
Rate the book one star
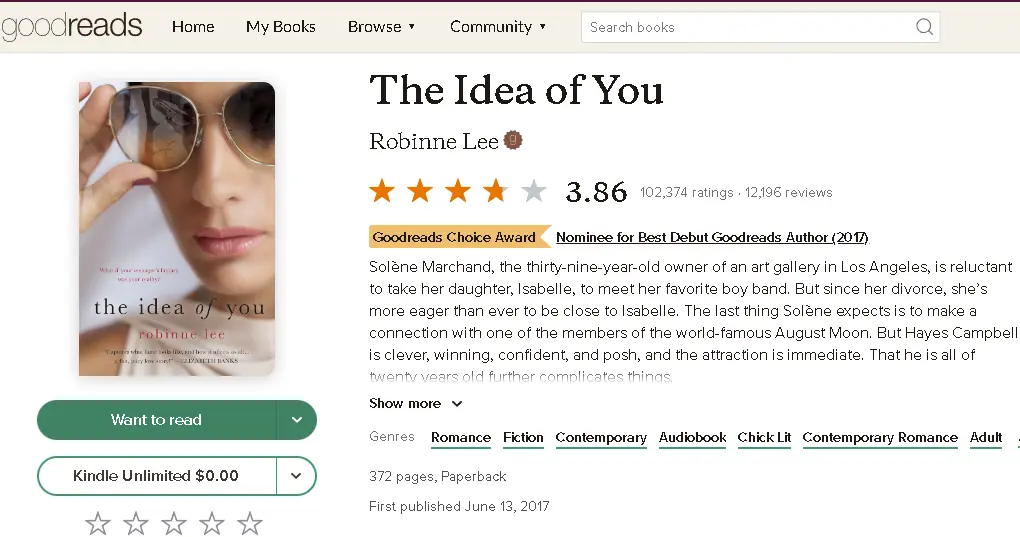[x=98, y=523]
